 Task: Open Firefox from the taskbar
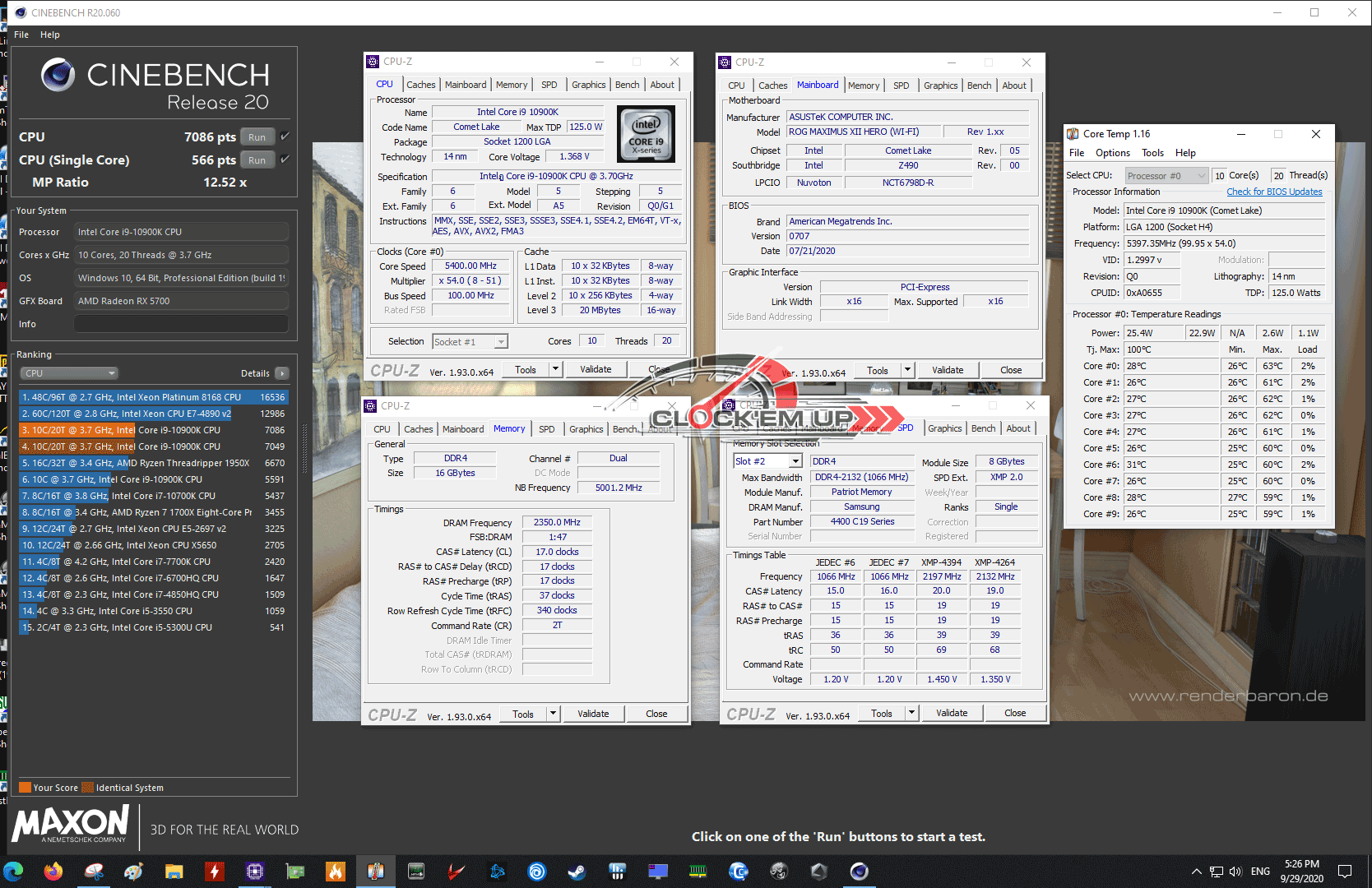click(x=53, y=871)
